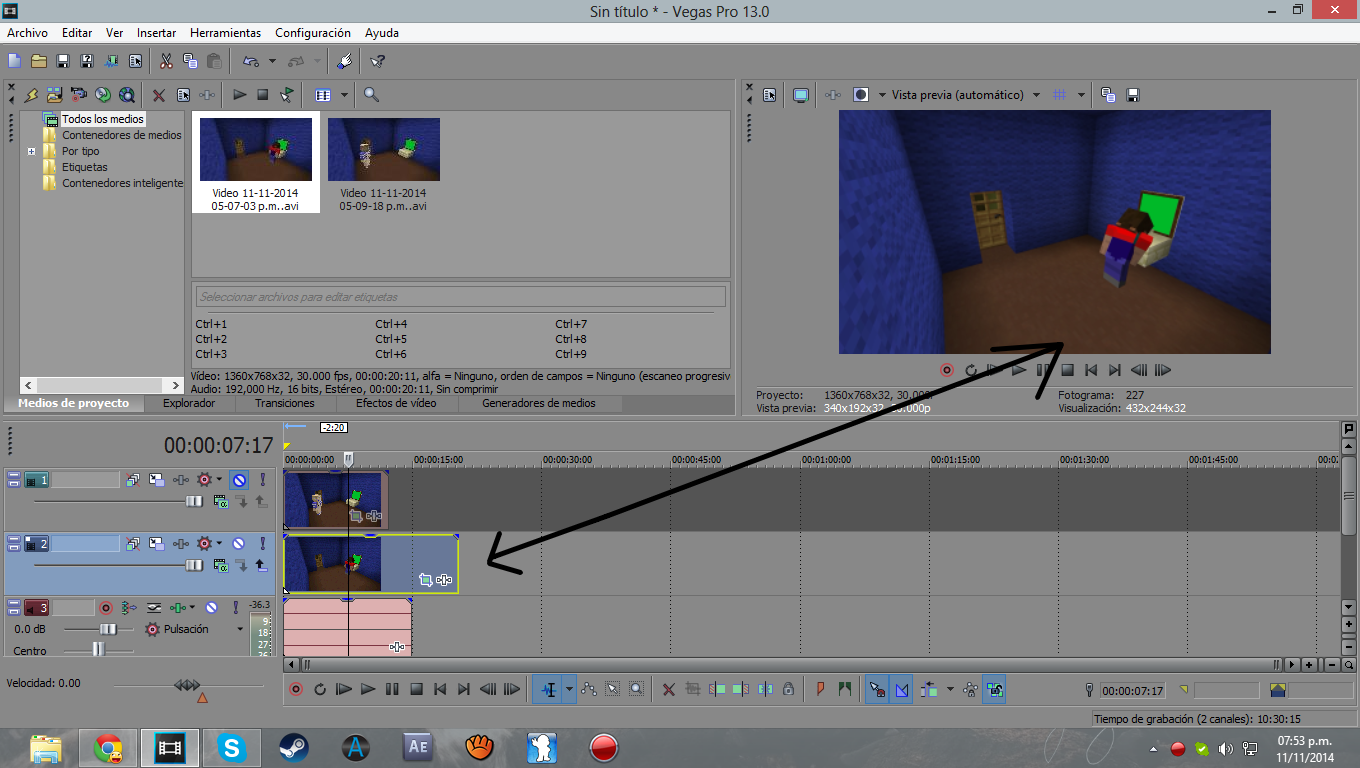Open the Insertar menu
This screenshot has height=768, width=1360.
point(156,33)
